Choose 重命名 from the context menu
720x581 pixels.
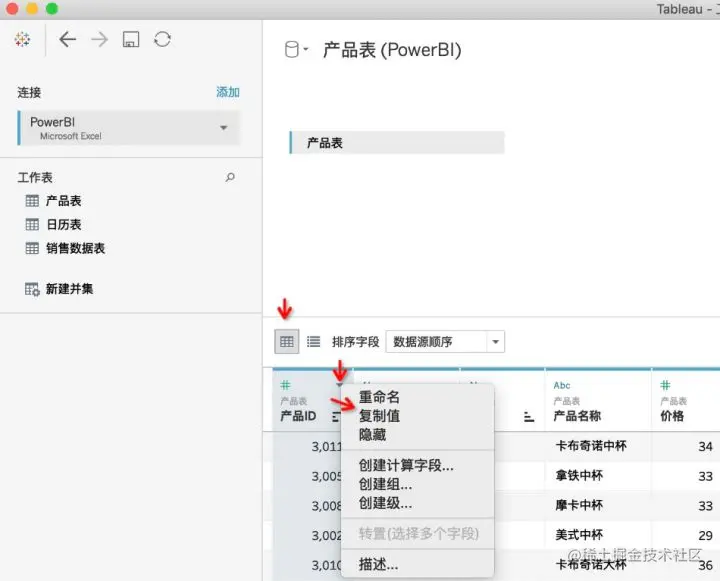point(379,397)
